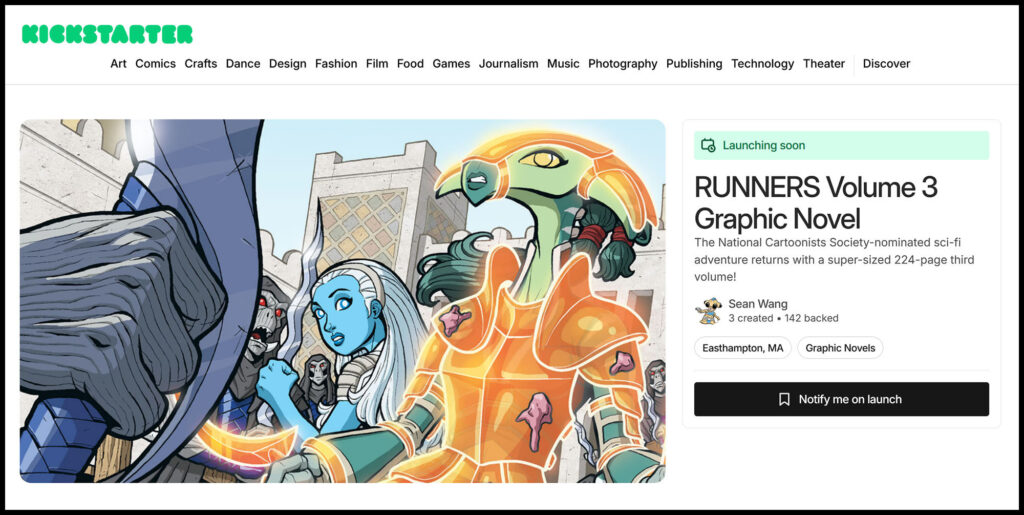Click Notify me on launch button
This screenshot has width=1024, height=515.
click(x=841, y=399)
